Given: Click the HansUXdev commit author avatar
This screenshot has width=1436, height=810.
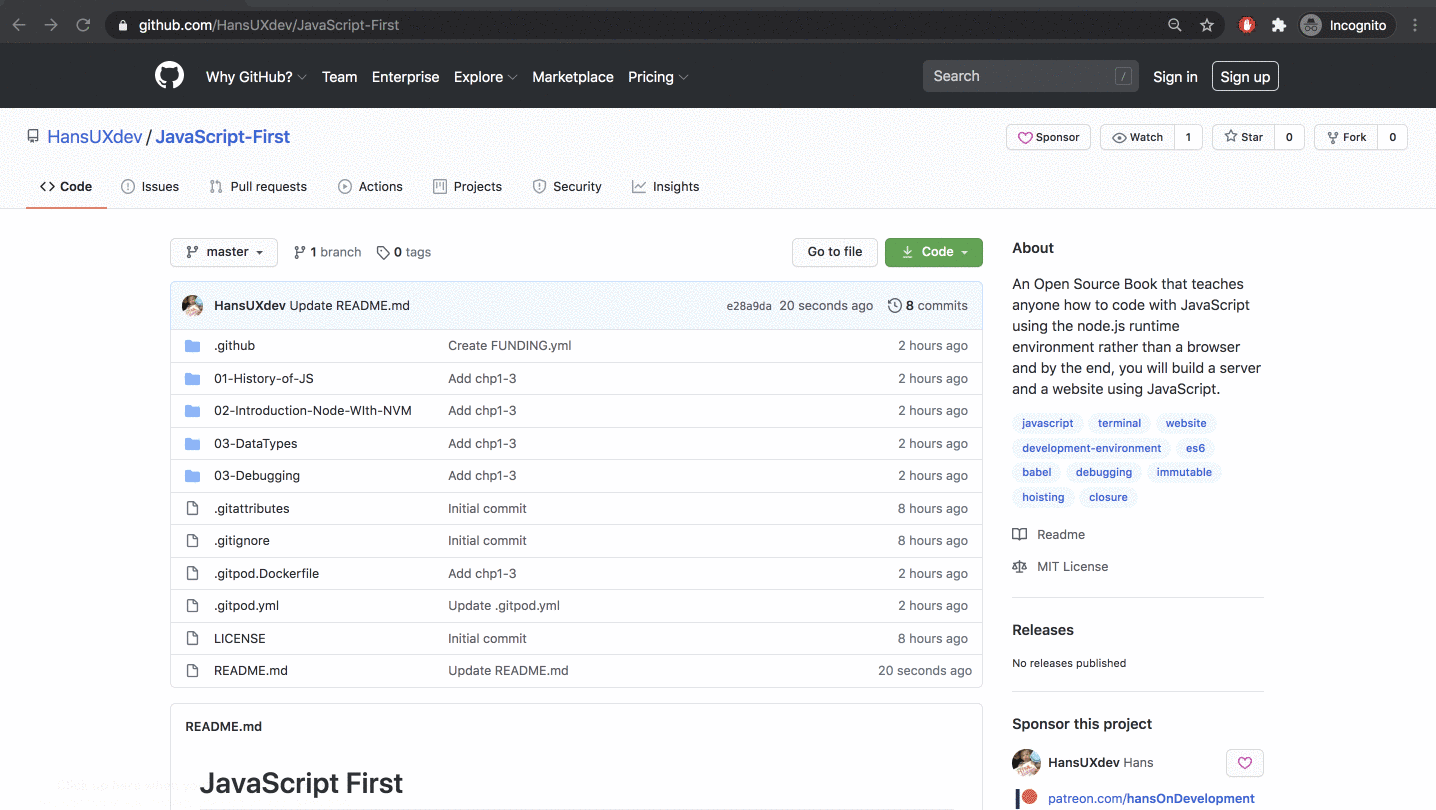Looking at the screenshot, I should coord(193,306).
